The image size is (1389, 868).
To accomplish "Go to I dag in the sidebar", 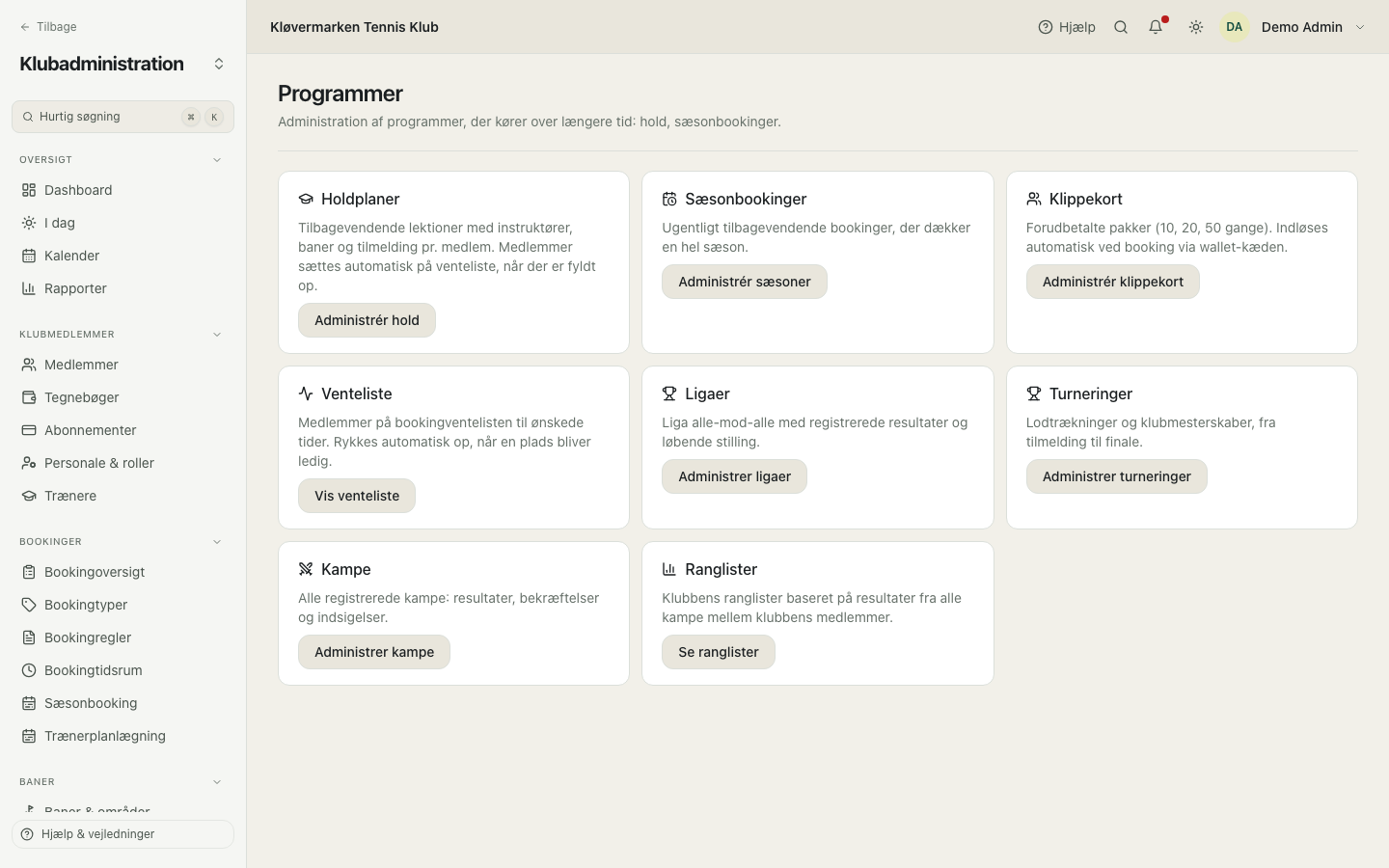I will point(123,223).
